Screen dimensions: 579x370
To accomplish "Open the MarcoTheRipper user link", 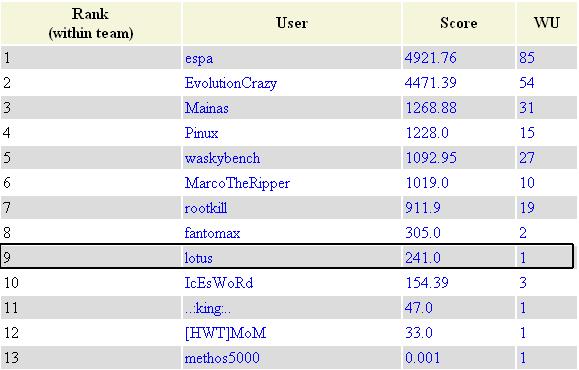I will (237, 183).
